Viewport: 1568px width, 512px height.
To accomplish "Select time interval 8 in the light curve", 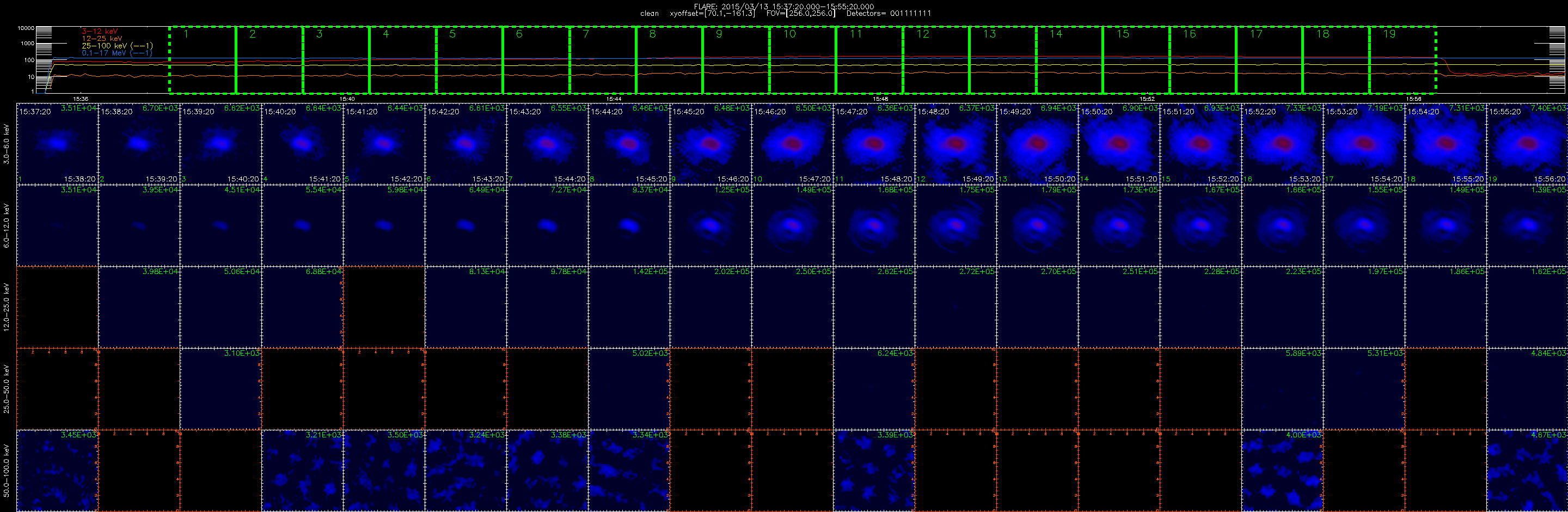I will (670, 60).
